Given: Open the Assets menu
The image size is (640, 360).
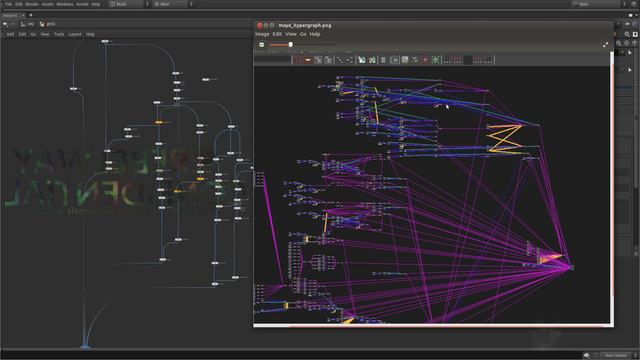Looking at the screenshot, I should point(47,4).
